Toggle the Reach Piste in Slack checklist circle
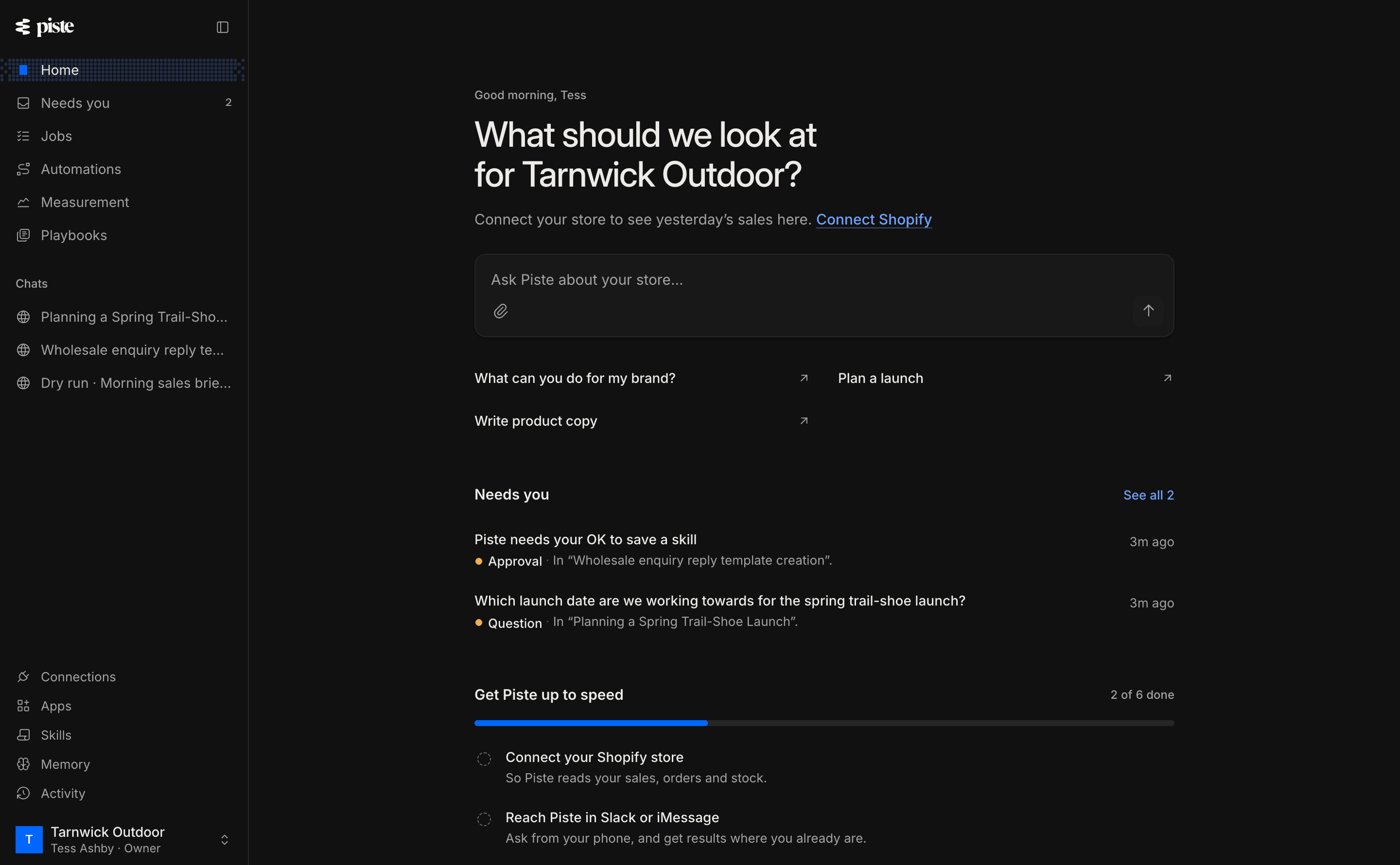 coord(484,819)
